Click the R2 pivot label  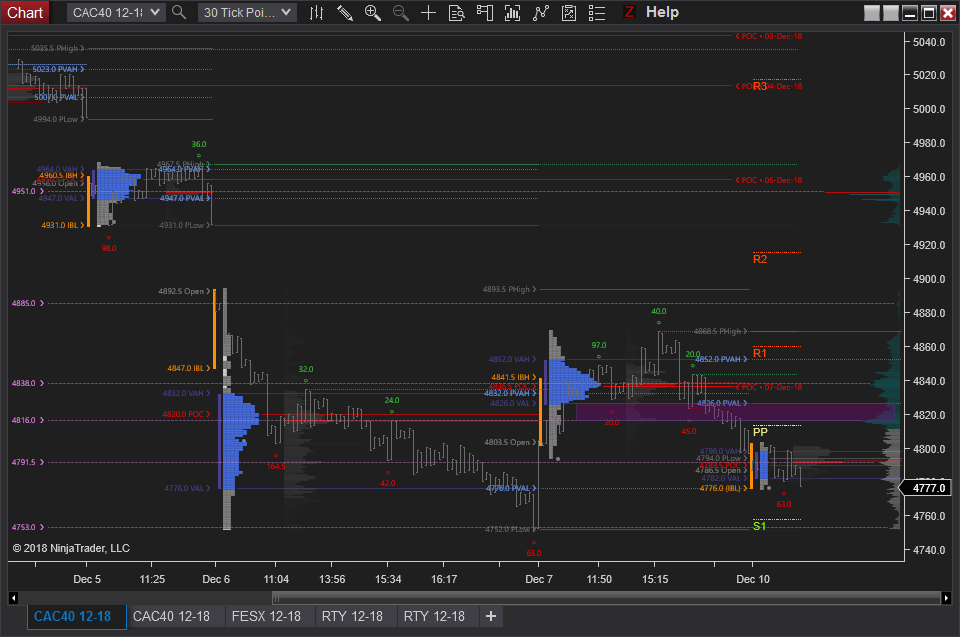point(760,259)
